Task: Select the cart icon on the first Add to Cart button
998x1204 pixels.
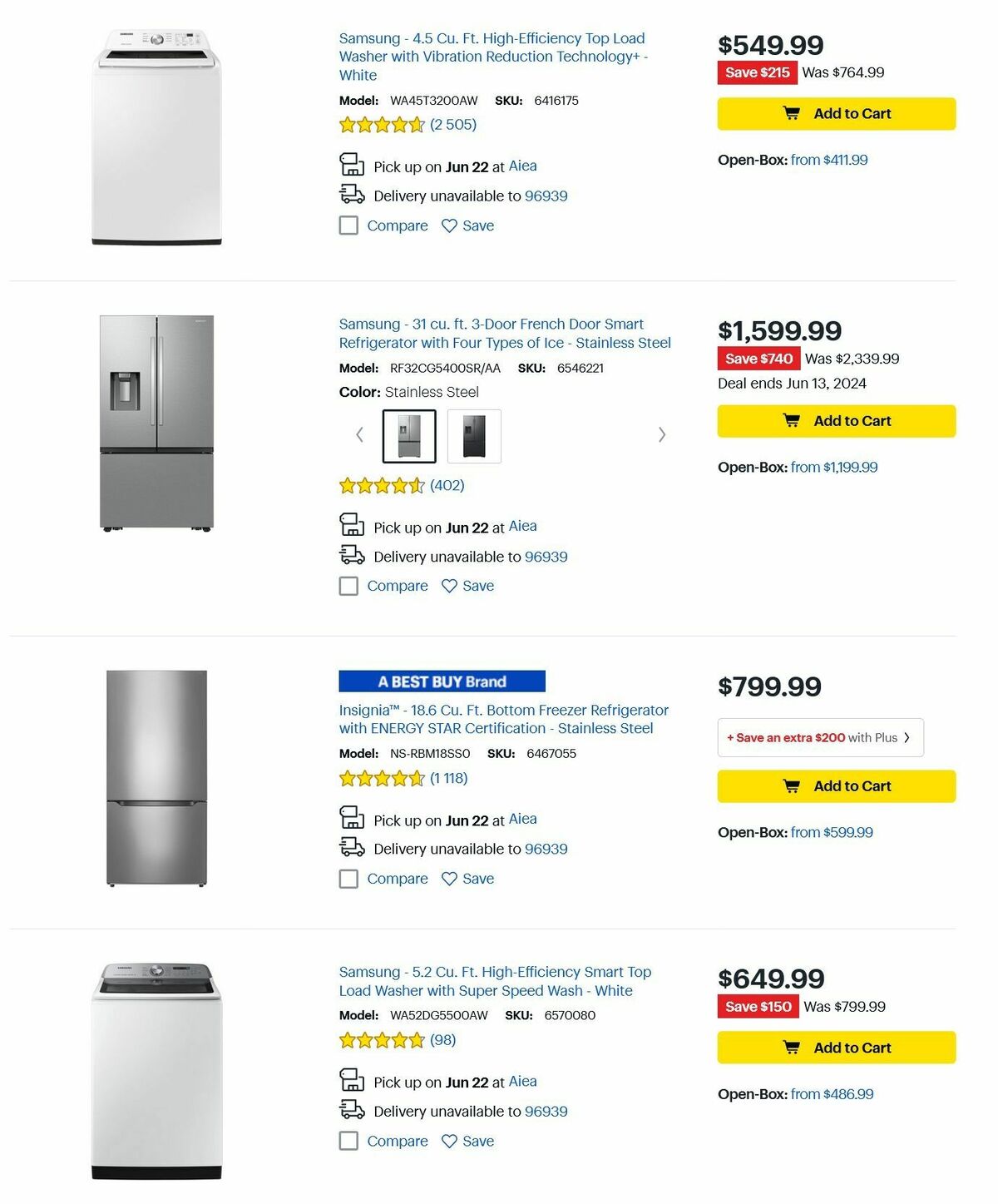Action: (790, 114)
